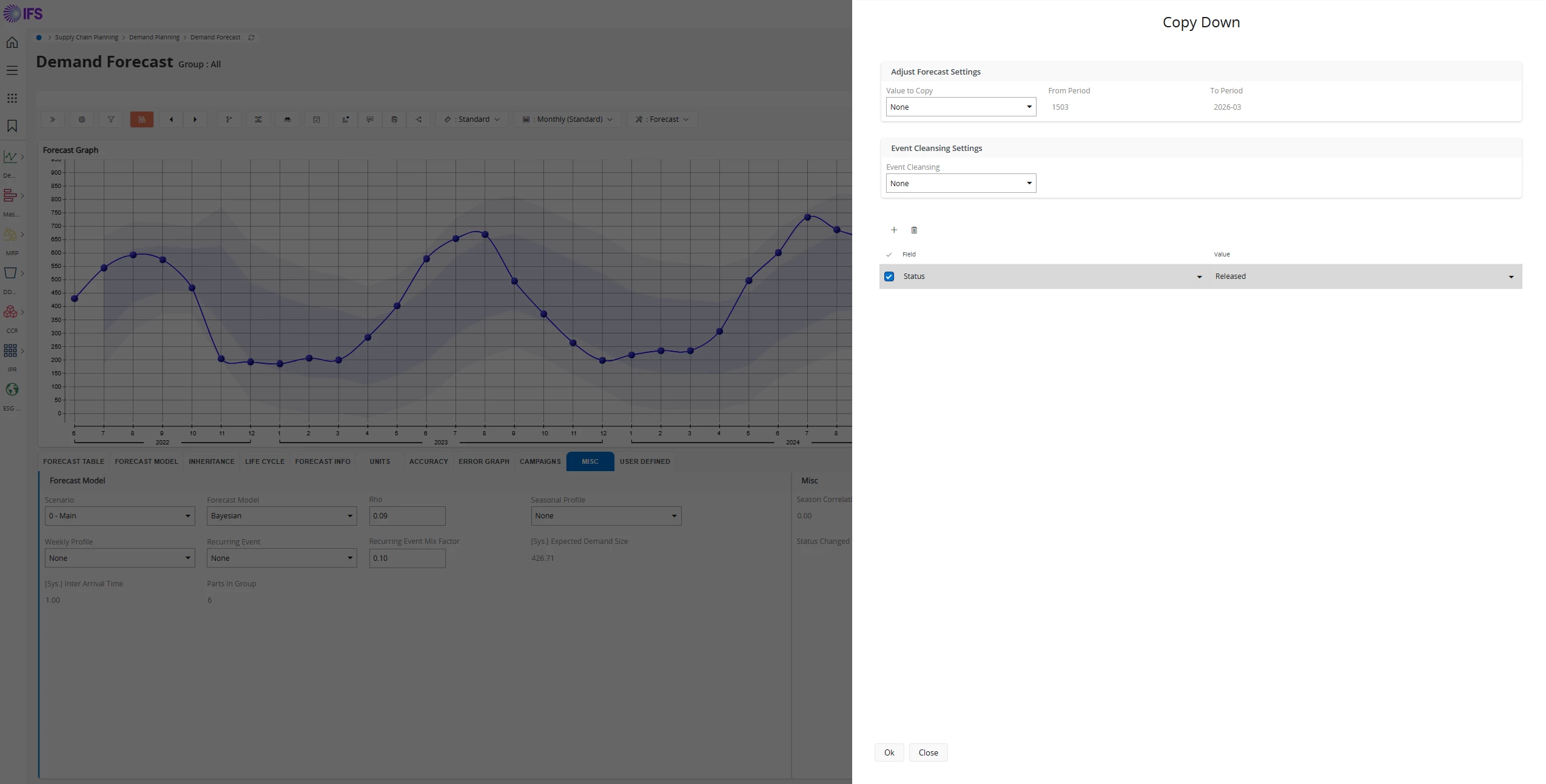The width and height of the screenshot is (1546, 784).
Task: Open the DDMRP bucket icon
Action: click(x=10, y=273)
